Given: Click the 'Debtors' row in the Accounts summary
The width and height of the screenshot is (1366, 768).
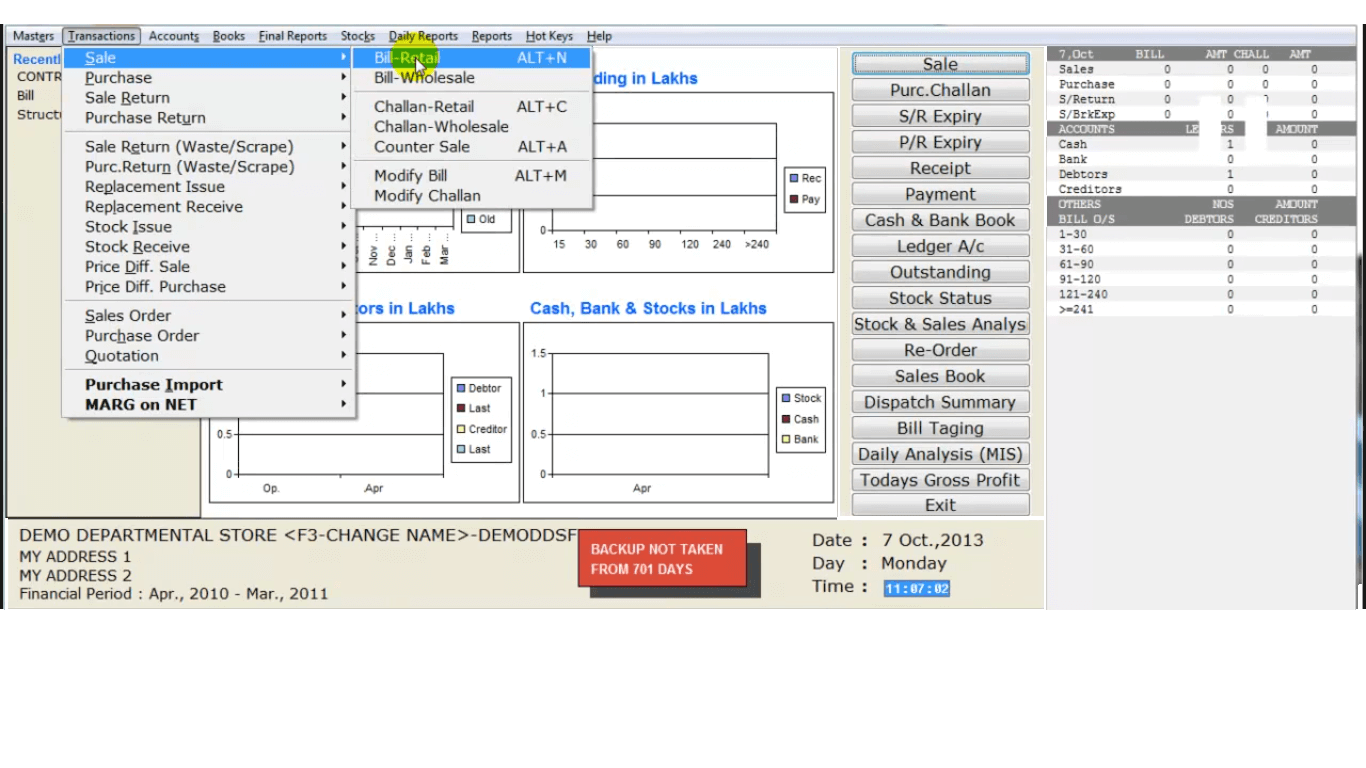Looking at the screenshot, I should [1200, 174].
